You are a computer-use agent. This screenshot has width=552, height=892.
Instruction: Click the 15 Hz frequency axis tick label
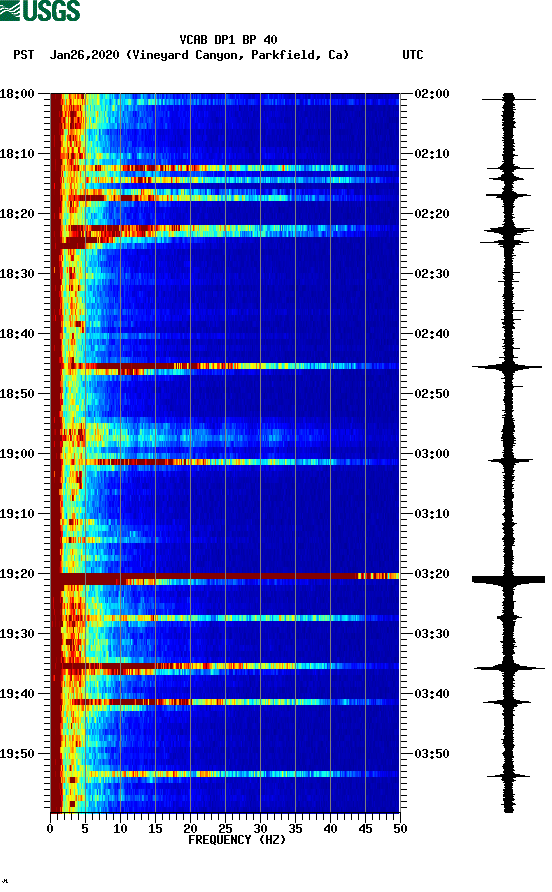155,829
